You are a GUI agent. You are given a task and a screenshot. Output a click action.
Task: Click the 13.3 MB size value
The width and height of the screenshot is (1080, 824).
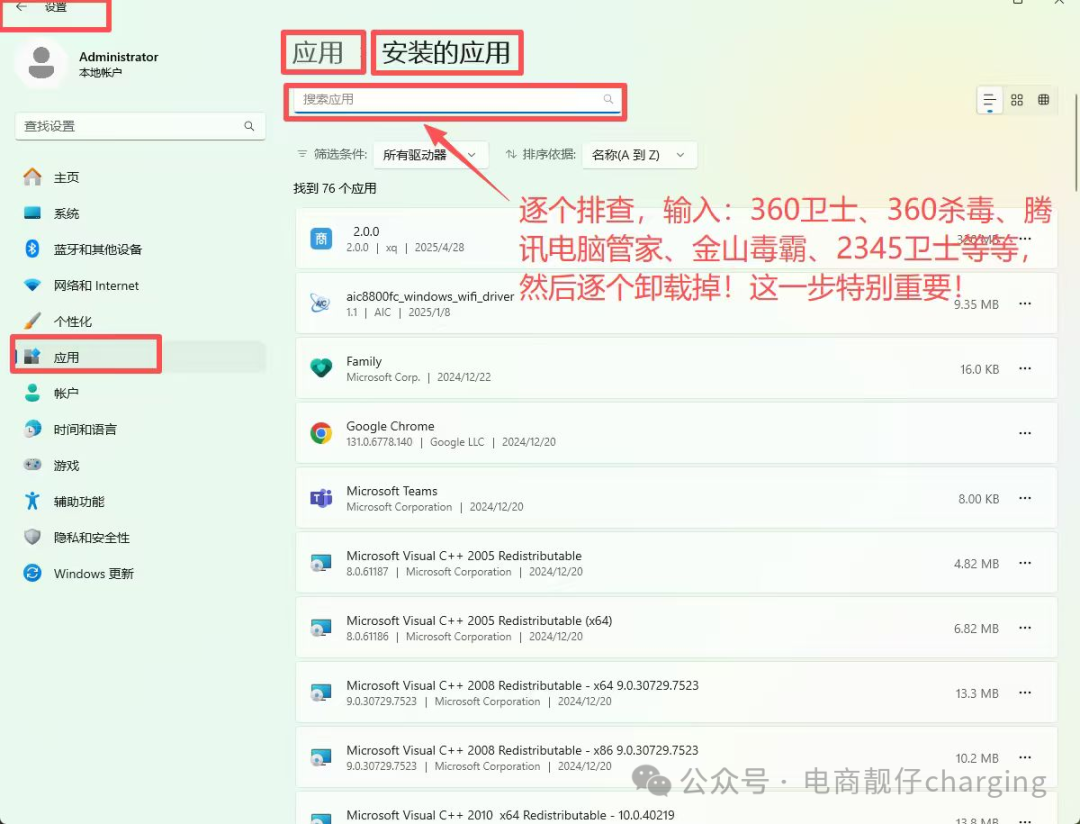977,693
